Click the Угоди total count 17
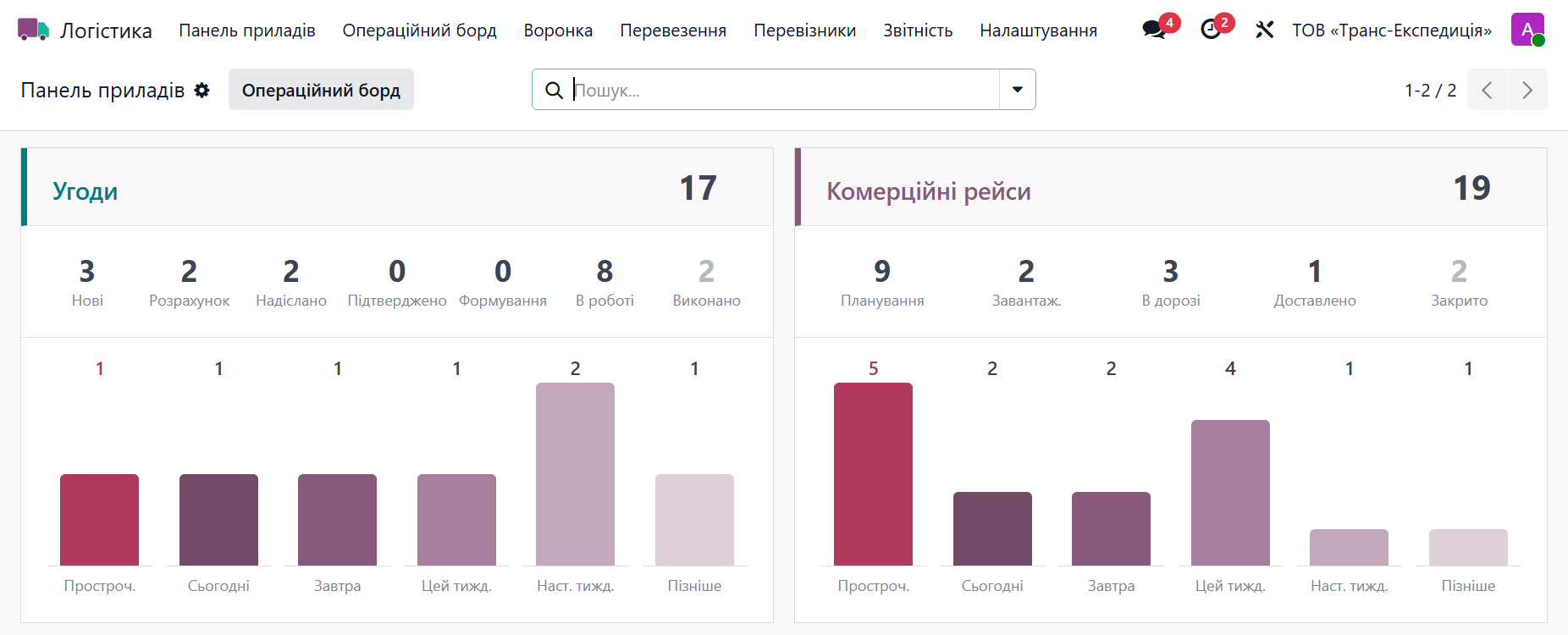Image resolution: width=1568 pixels, height=635 pixels. point(698,188)
